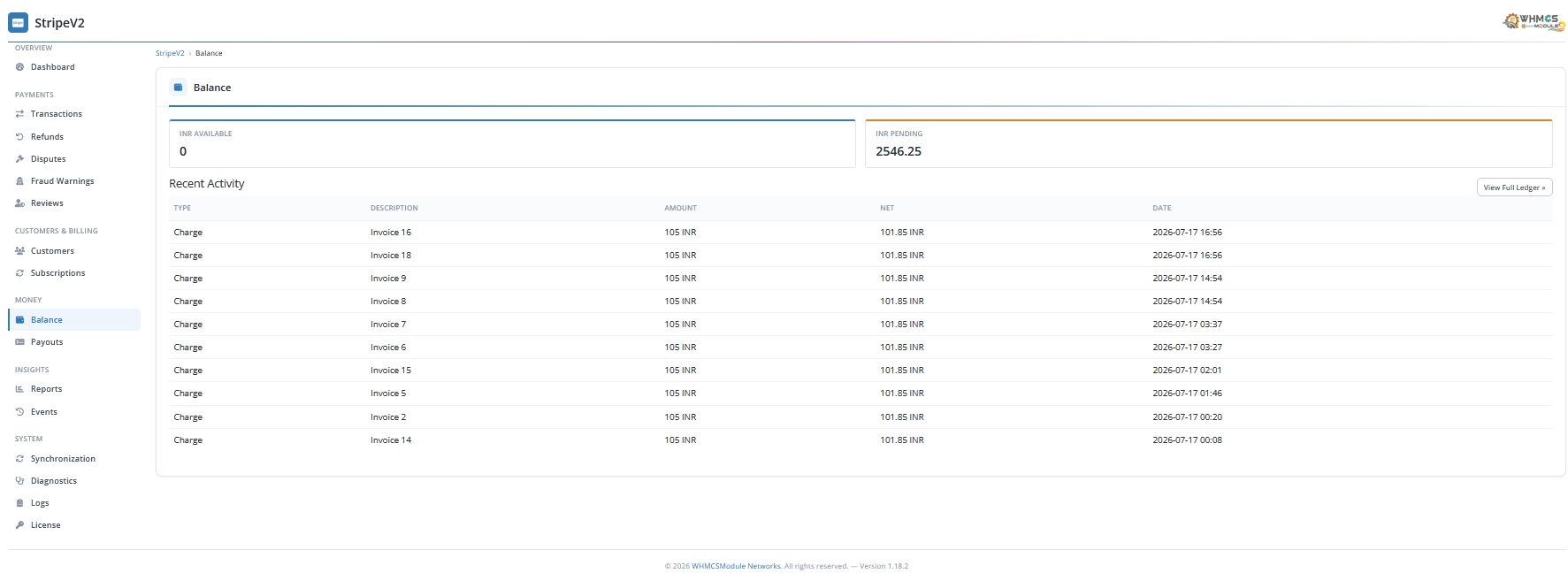
Task: Click the StripeV2 header title
Action: [59, 23]
